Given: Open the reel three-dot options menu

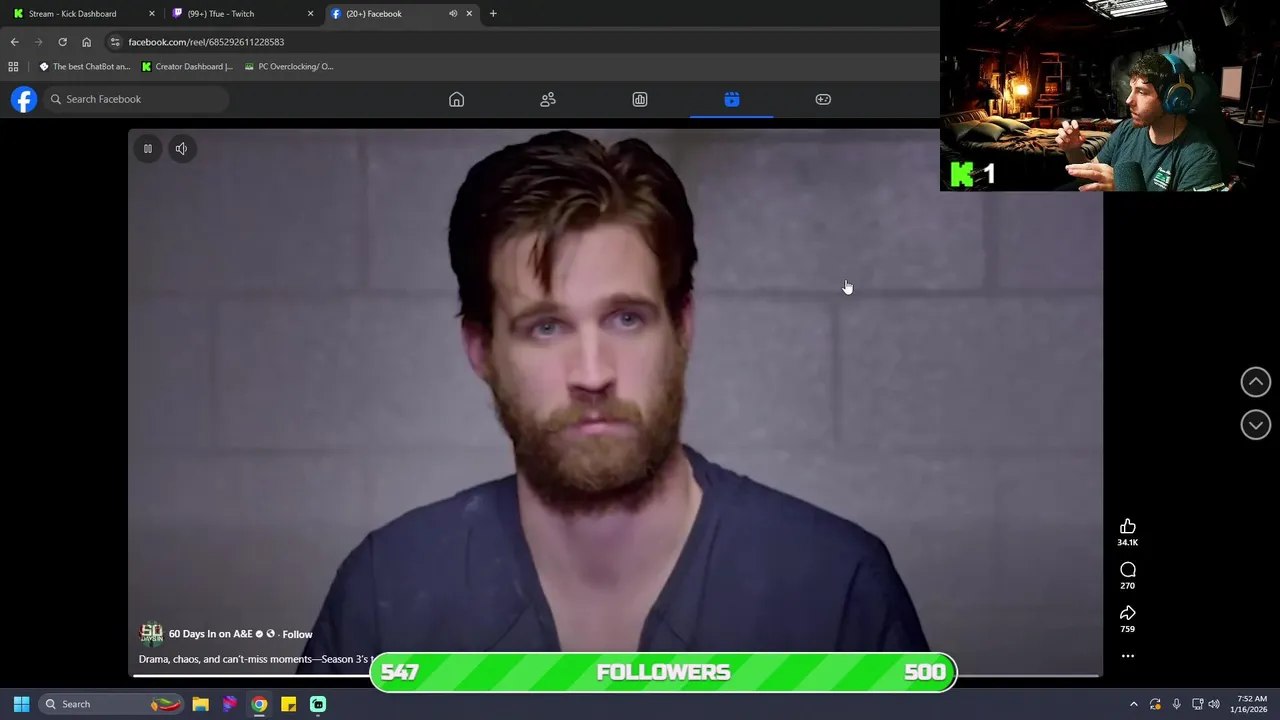Looking at the screenshot, I should (x=1127, y=656).
